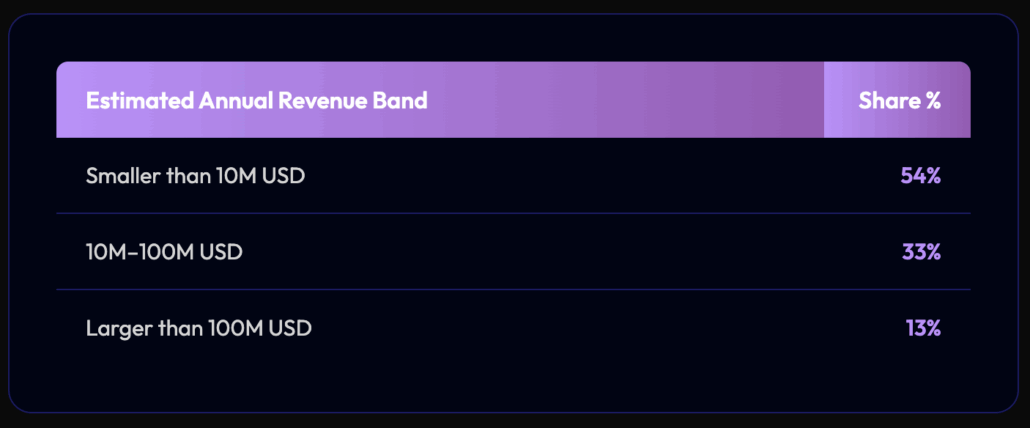Click the 54% share value

pos(920,176)
